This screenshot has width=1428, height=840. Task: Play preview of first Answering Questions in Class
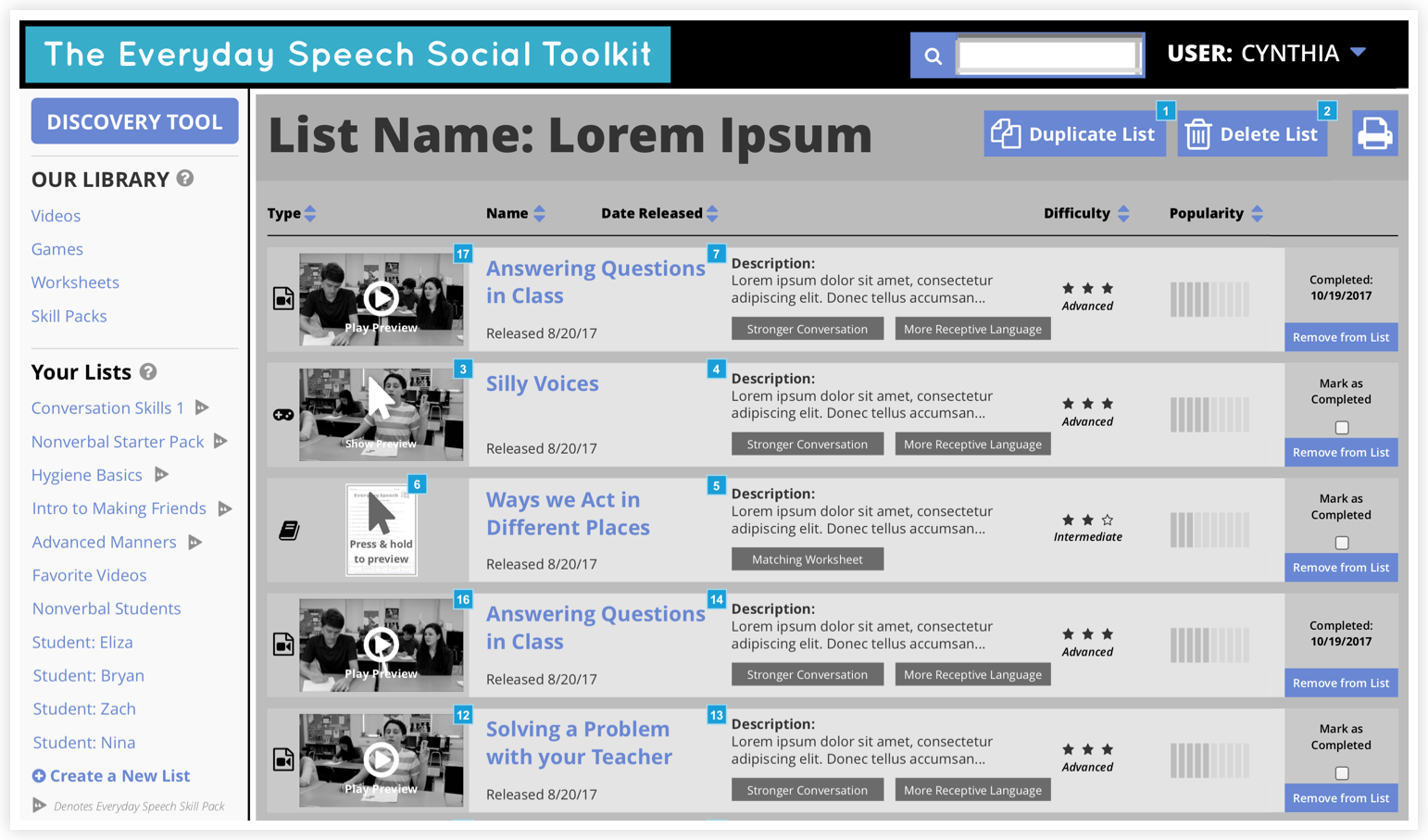tap(381, 298)
